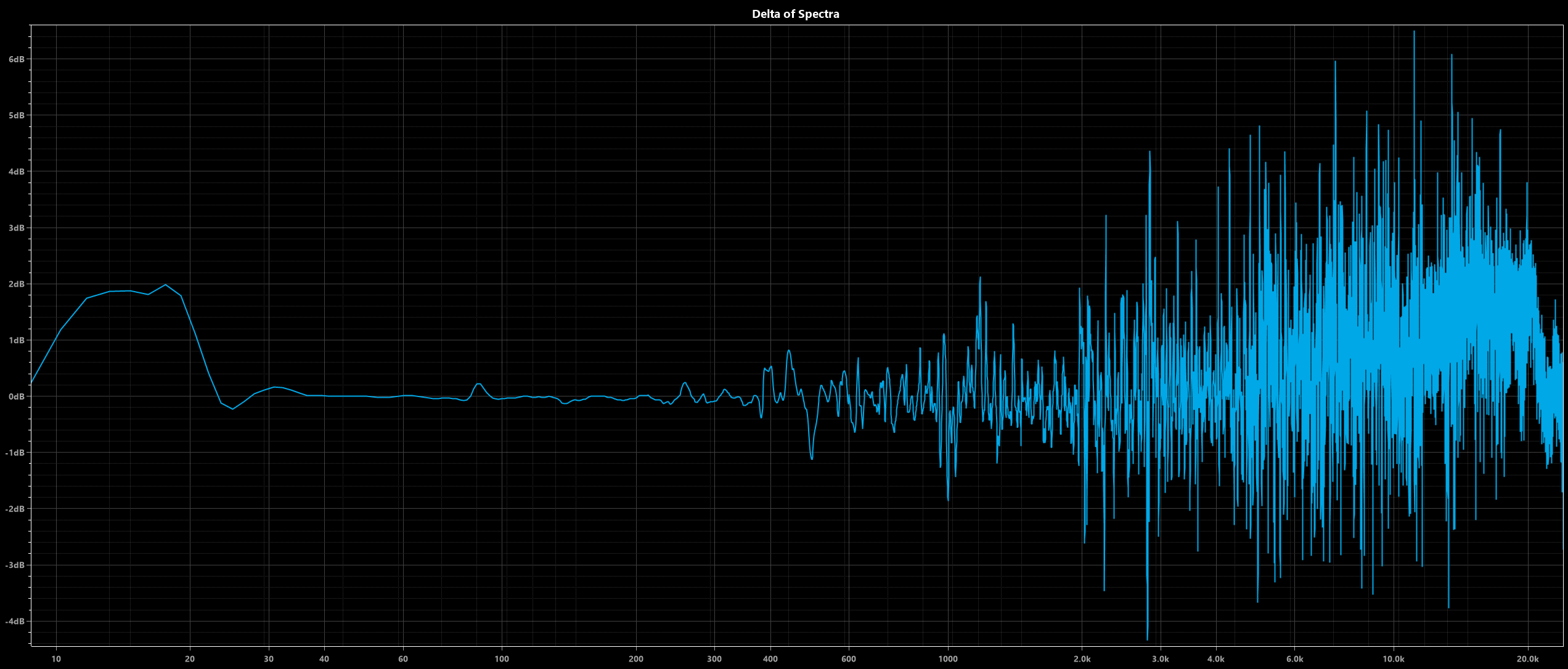Click the 200 frequency axis label
The width and height of the screenshot is (1568, 669).
tap(636, 659)
